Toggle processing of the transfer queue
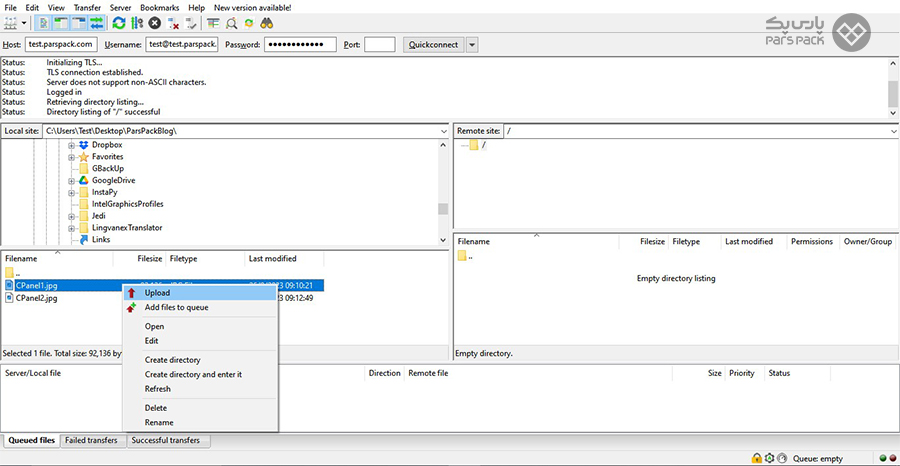Viewport: 900px width, 466px height. coord(137,23)
